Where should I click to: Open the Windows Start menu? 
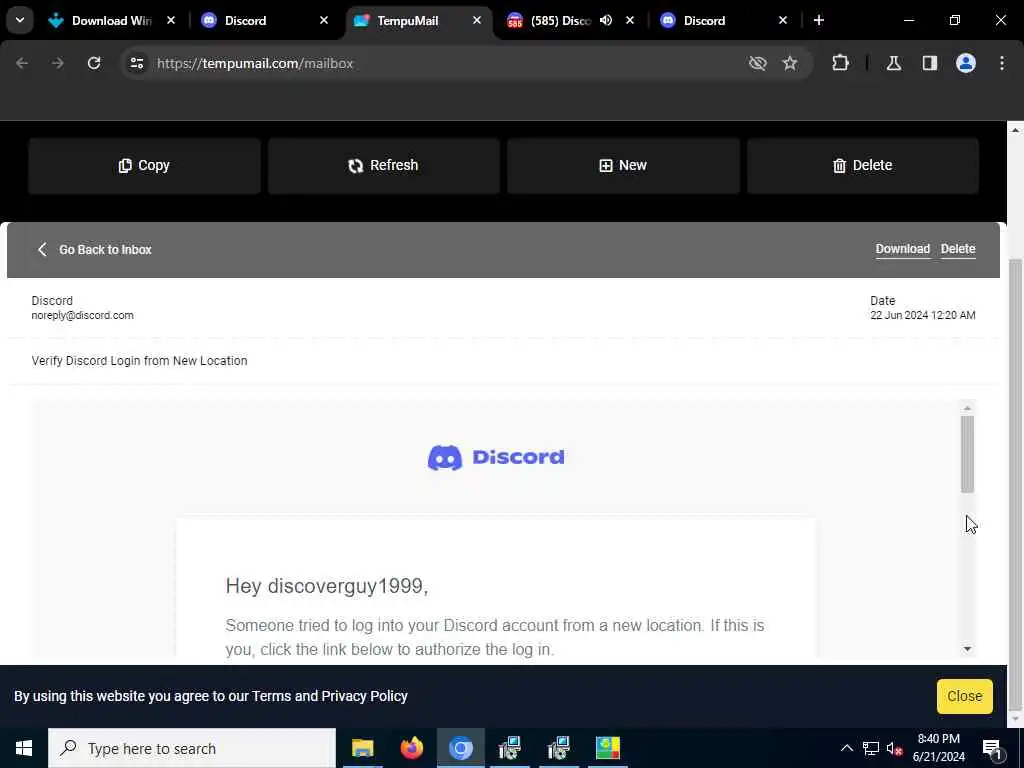click(x=24, y=748)
